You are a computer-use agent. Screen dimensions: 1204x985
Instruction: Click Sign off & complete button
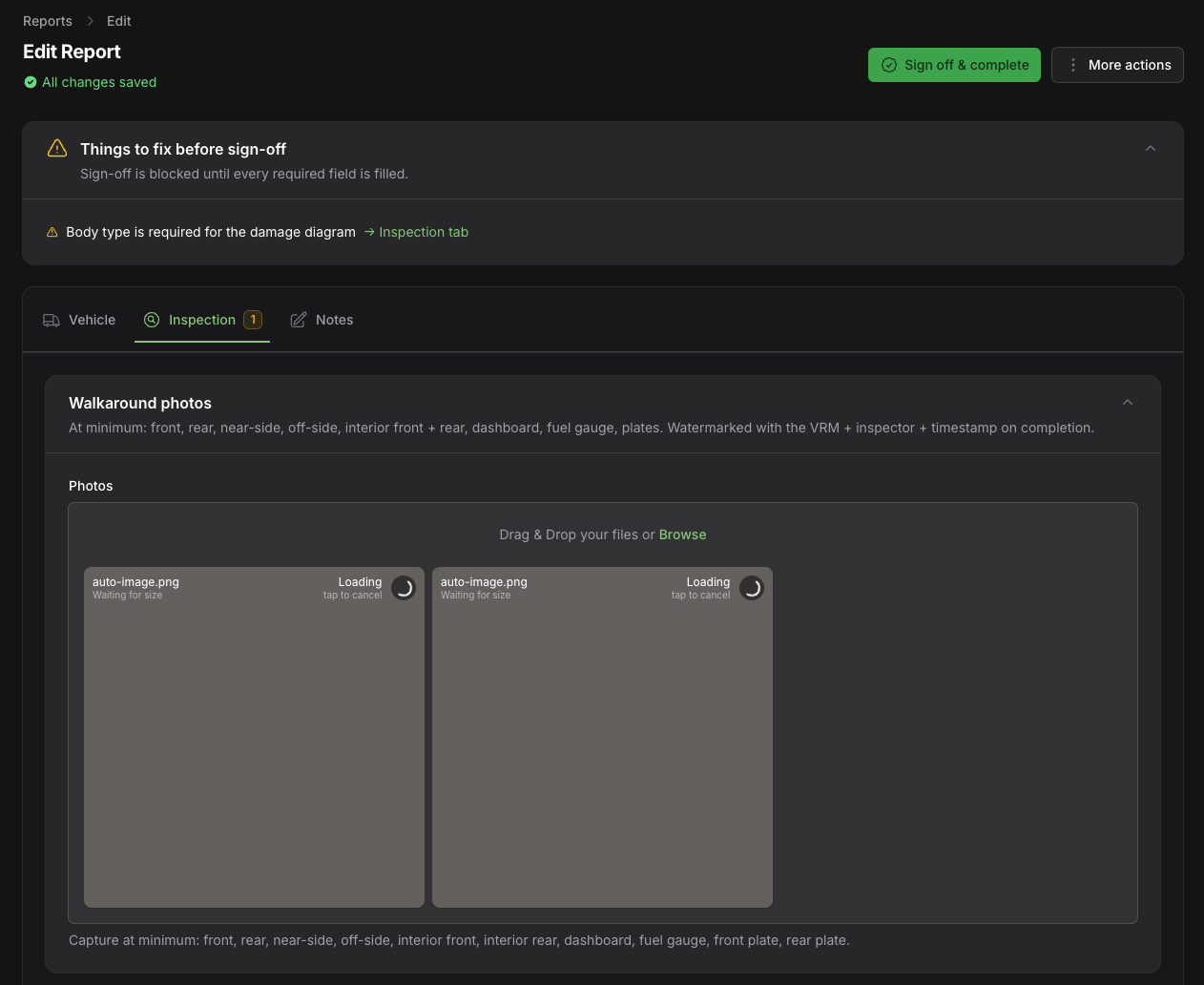coord(954,65)
